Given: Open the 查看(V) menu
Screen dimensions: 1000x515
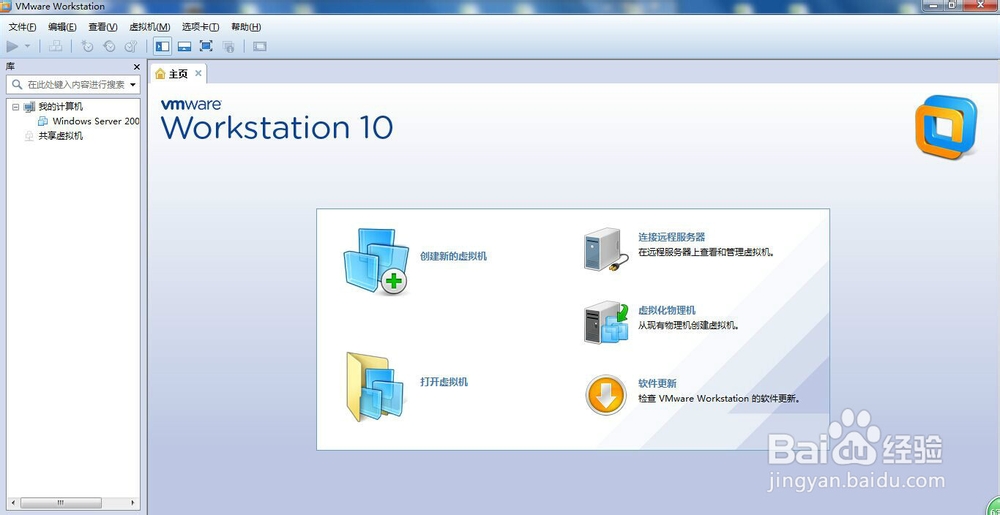Looking at the screenshot, I should 103,27.
